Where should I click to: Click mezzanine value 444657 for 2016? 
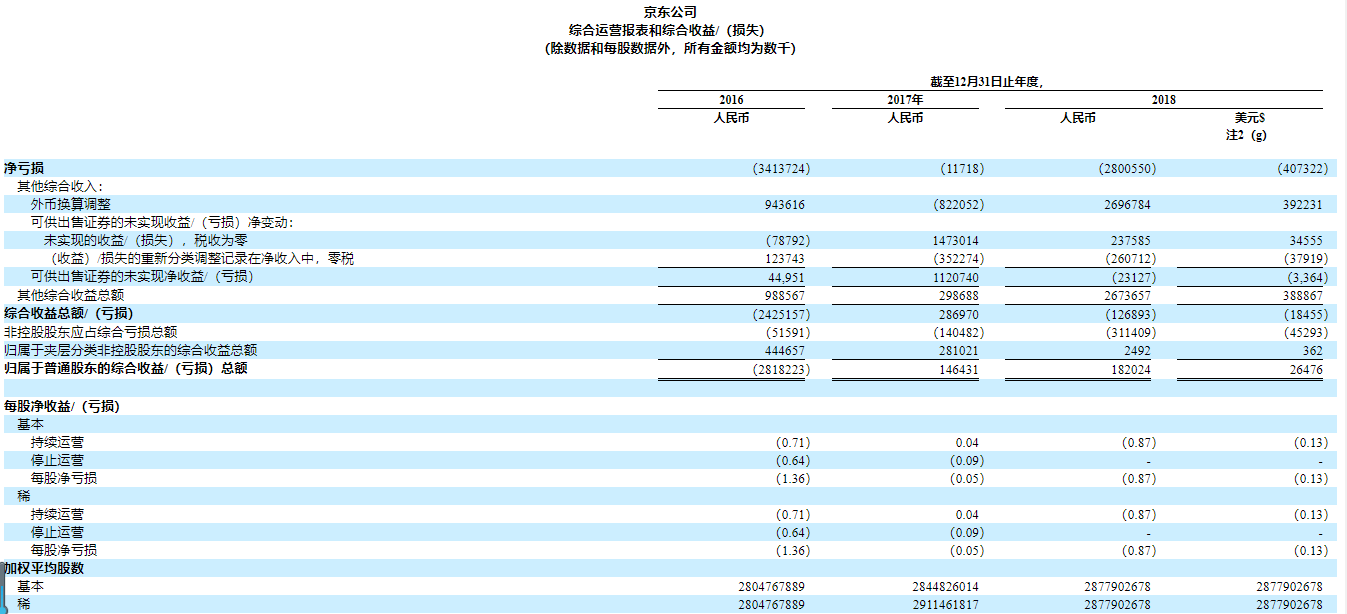pos(784,350)
